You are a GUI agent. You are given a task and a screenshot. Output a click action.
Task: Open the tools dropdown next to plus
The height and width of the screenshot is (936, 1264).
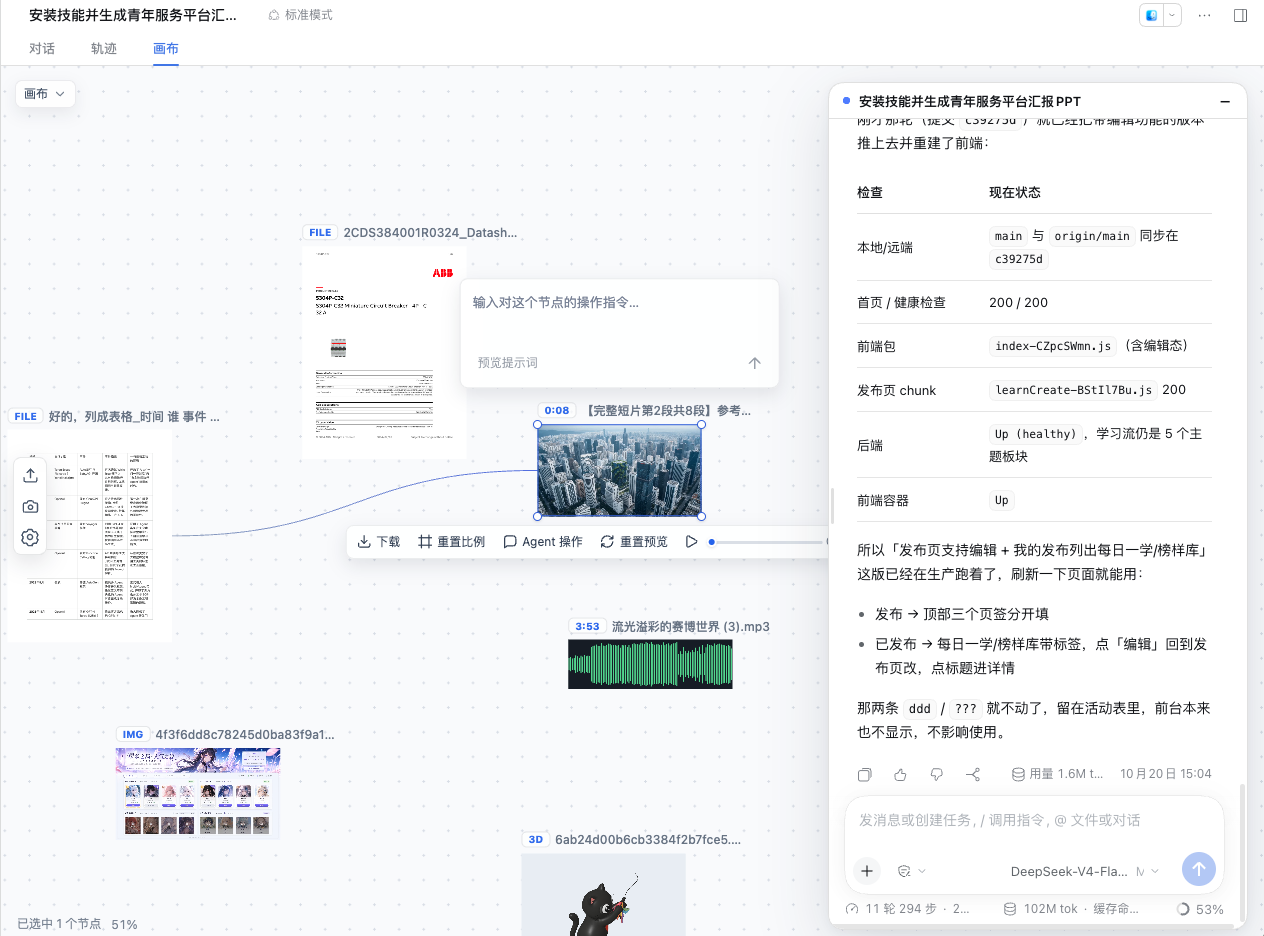click(911, 870)
